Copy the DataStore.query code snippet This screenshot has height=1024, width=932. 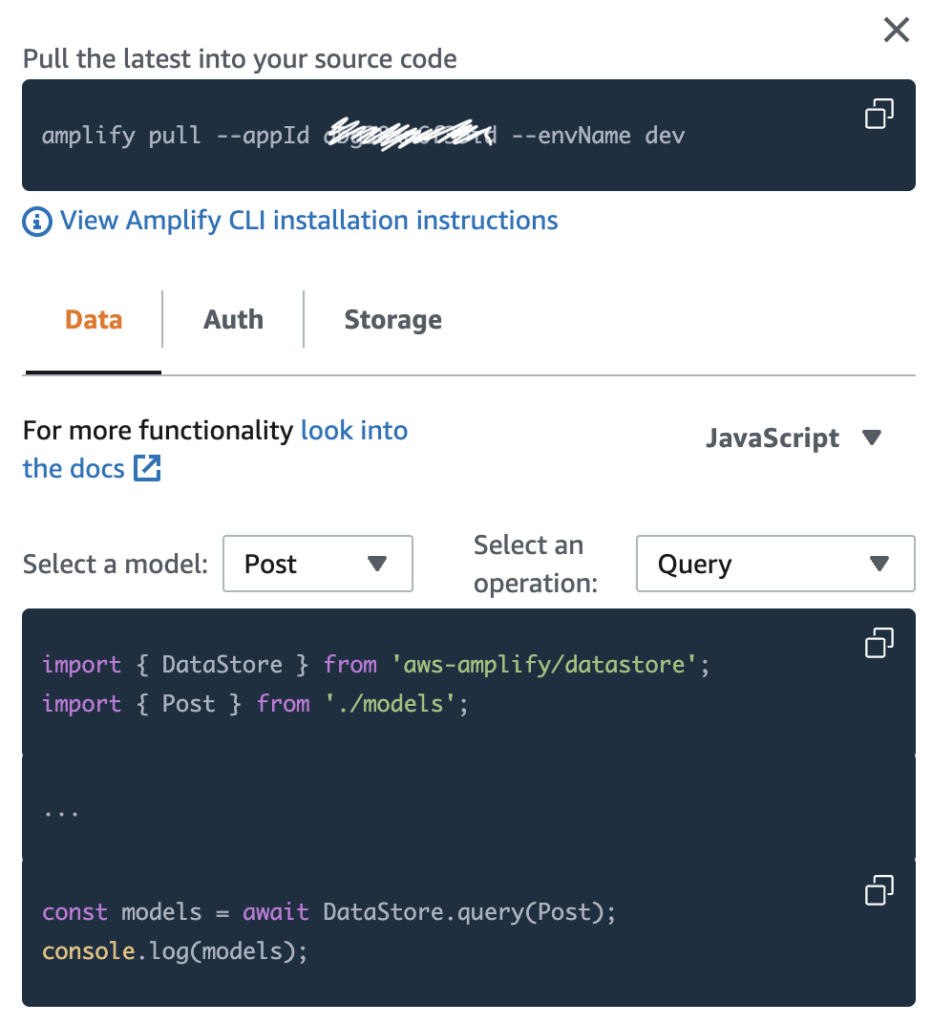click(879, 890)
